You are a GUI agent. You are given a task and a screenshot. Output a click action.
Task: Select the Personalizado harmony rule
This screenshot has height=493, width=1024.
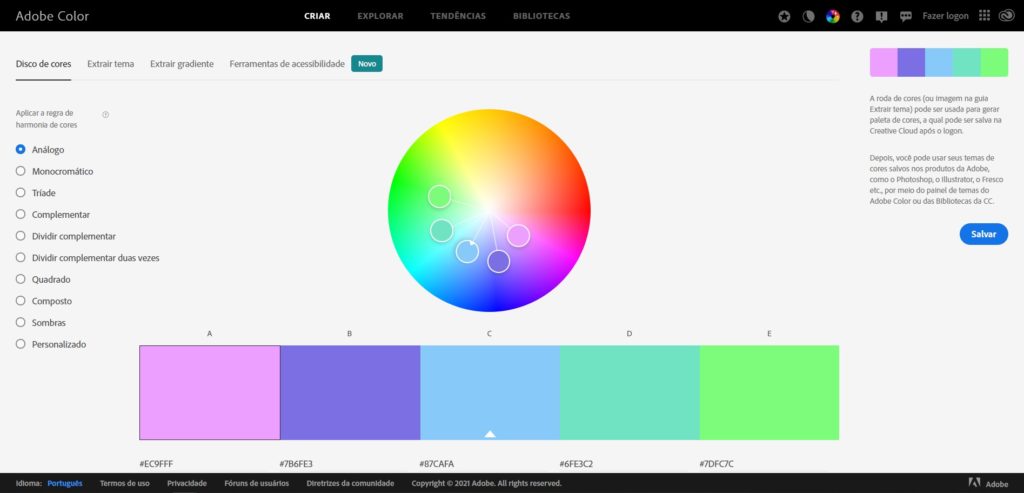[51, 344]
